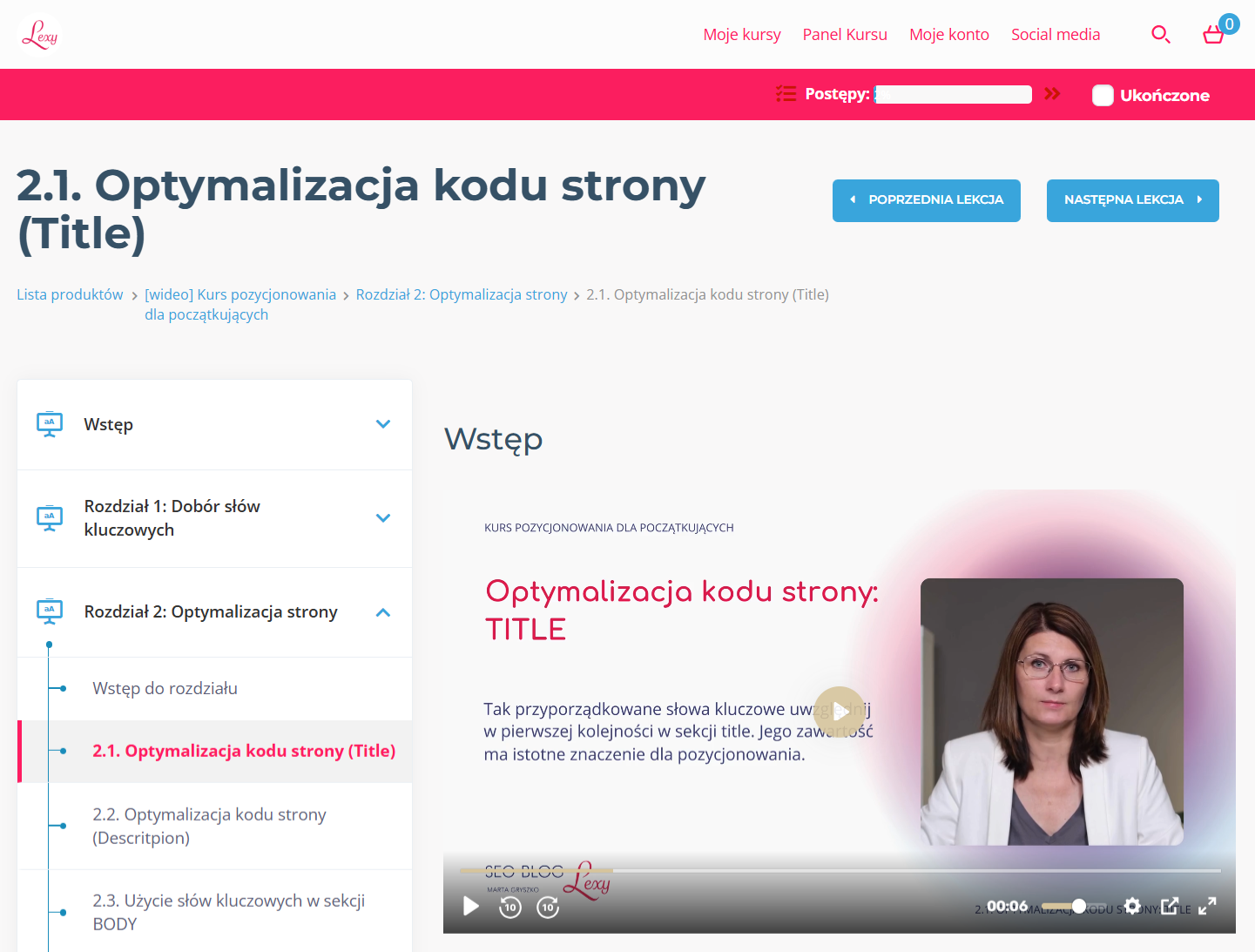
Task: Collapse Rozdział 2: Optymalizacja strony
Action: 382,612
